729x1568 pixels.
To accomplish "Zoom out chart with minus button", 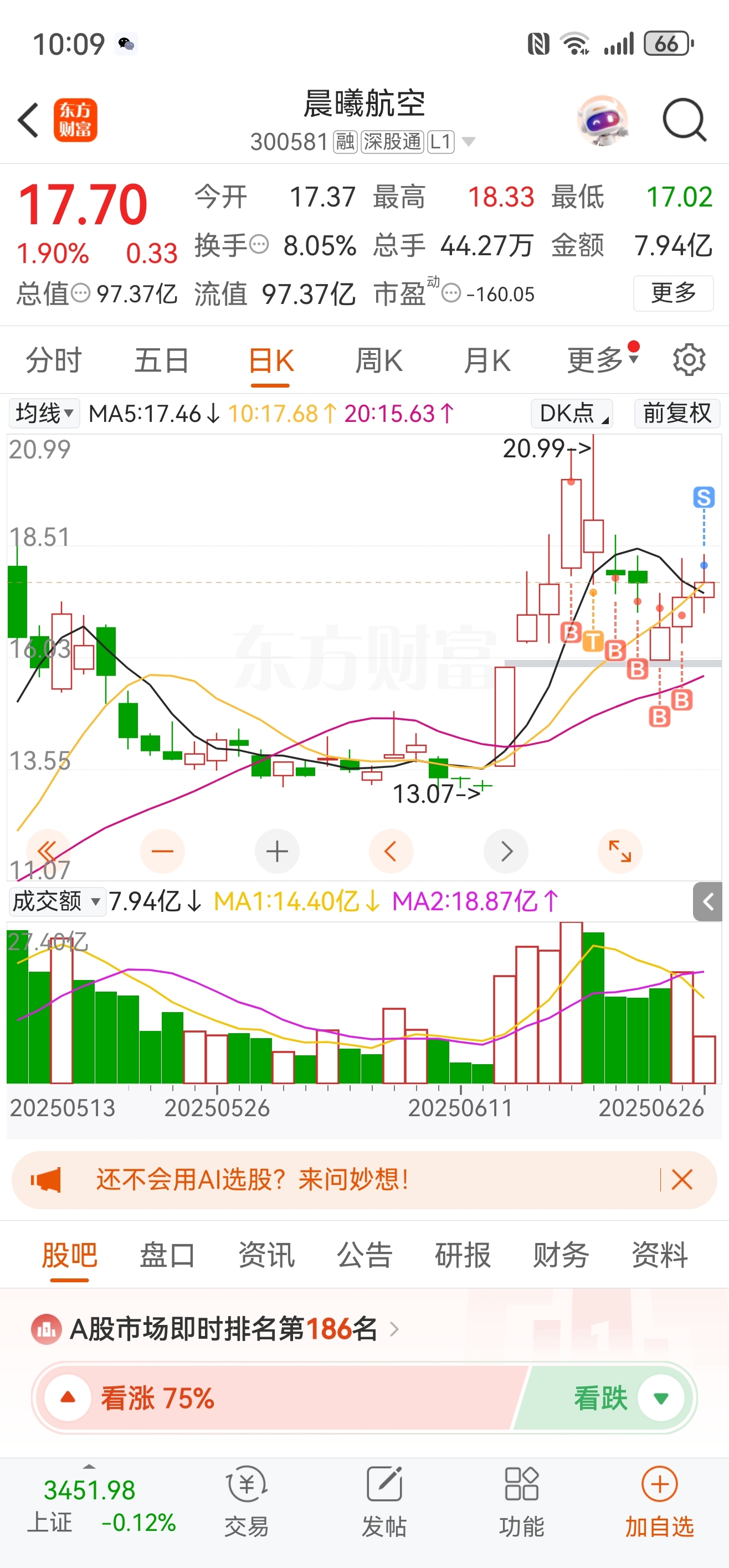I will click(163, 850).
